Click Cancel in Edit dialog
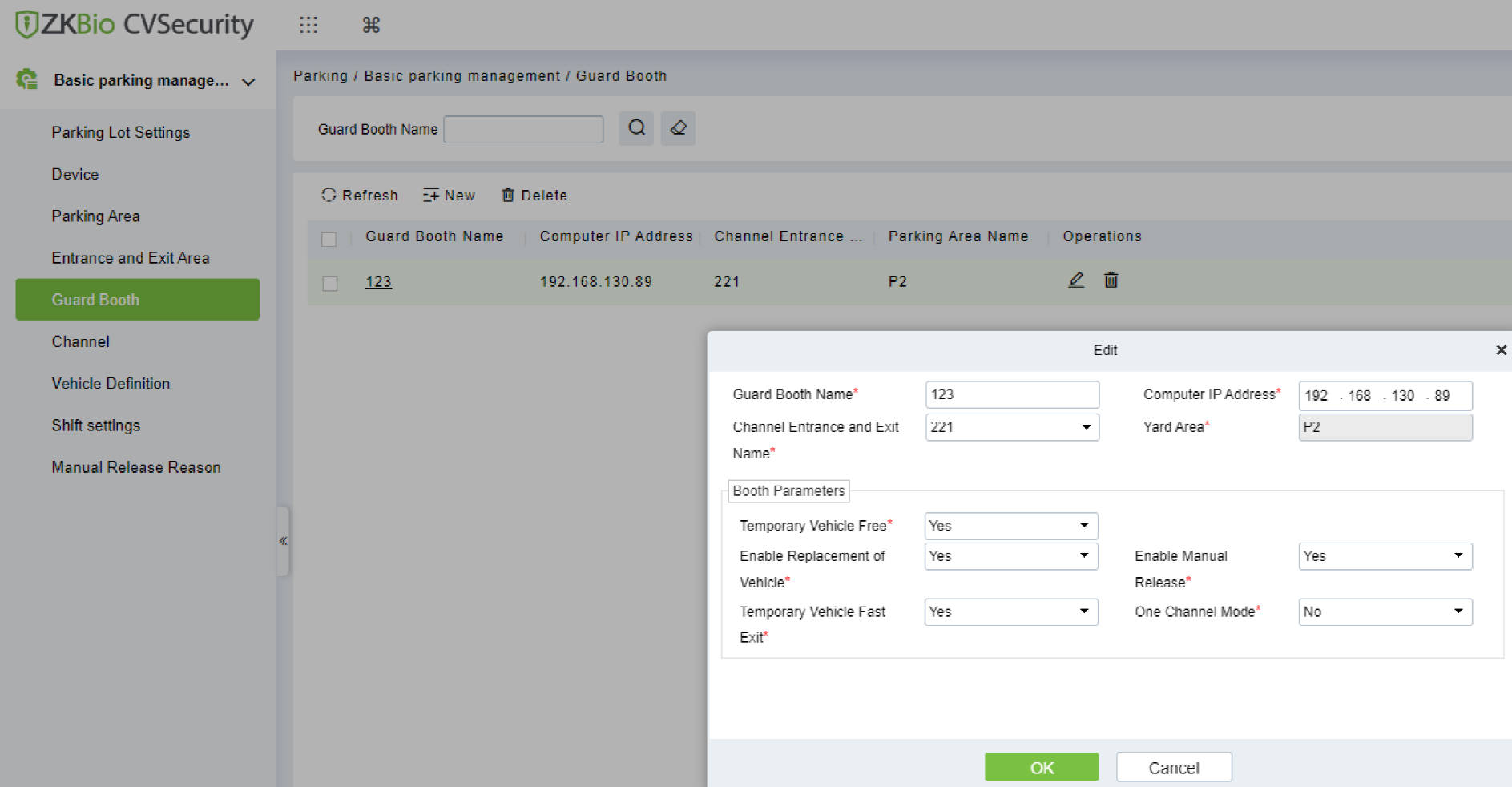This screenshot has width=1512, height=787. coord(1174,768)
